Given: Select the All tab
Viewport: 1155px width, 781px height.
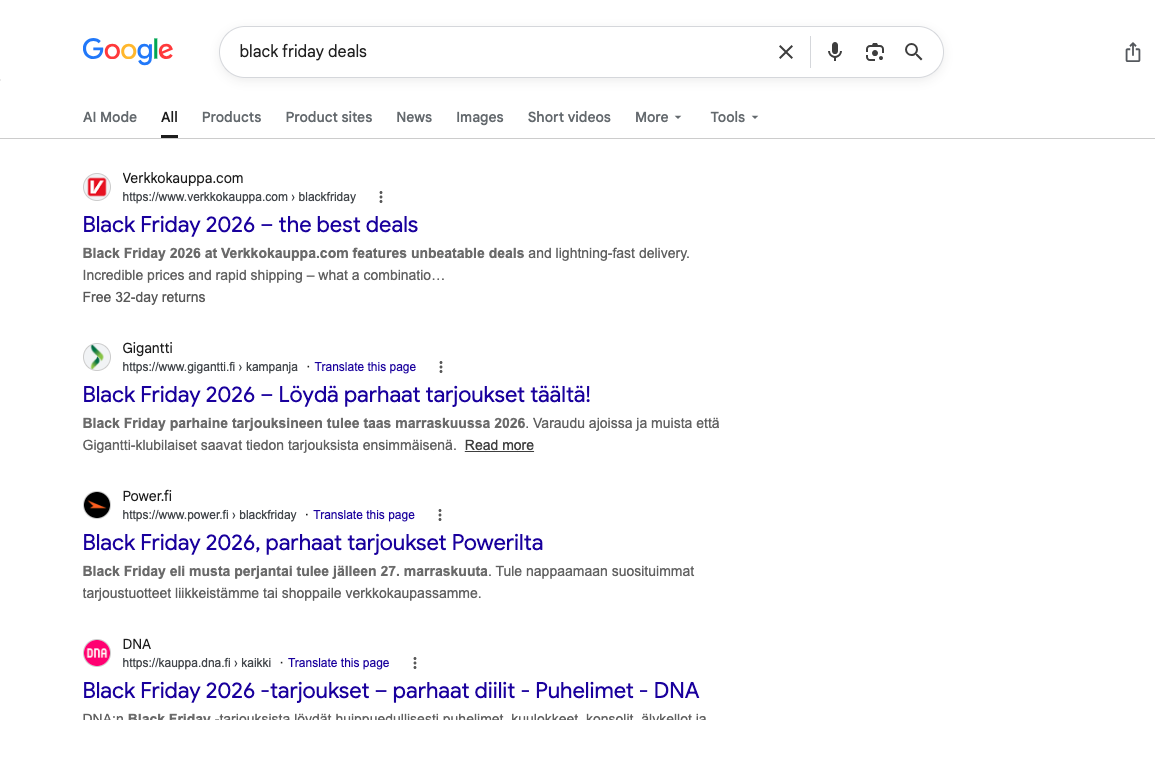Looking at the screenshot, I should [x=169, y=117].
